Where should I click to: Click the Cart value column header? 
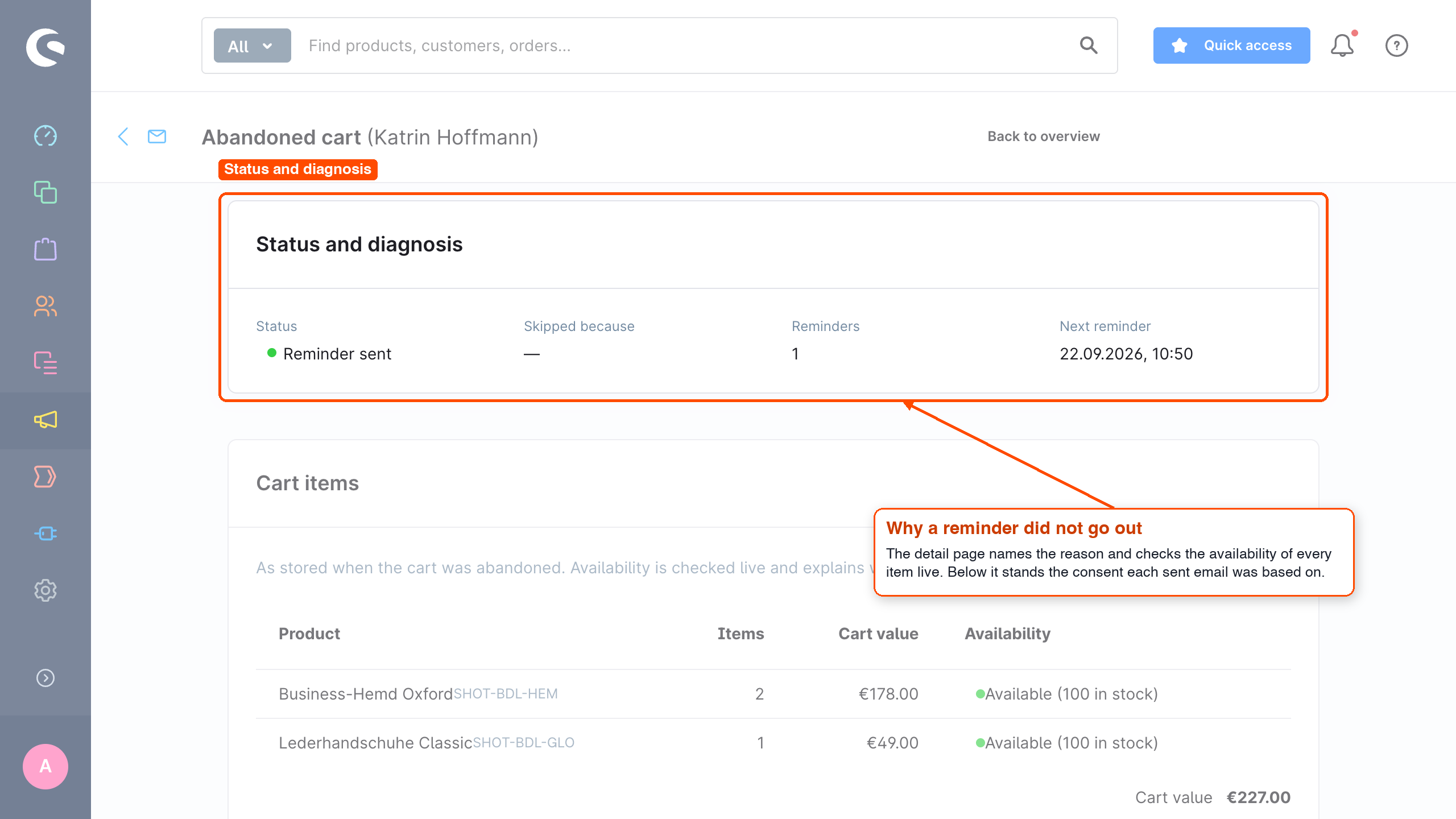click(878, 634)
